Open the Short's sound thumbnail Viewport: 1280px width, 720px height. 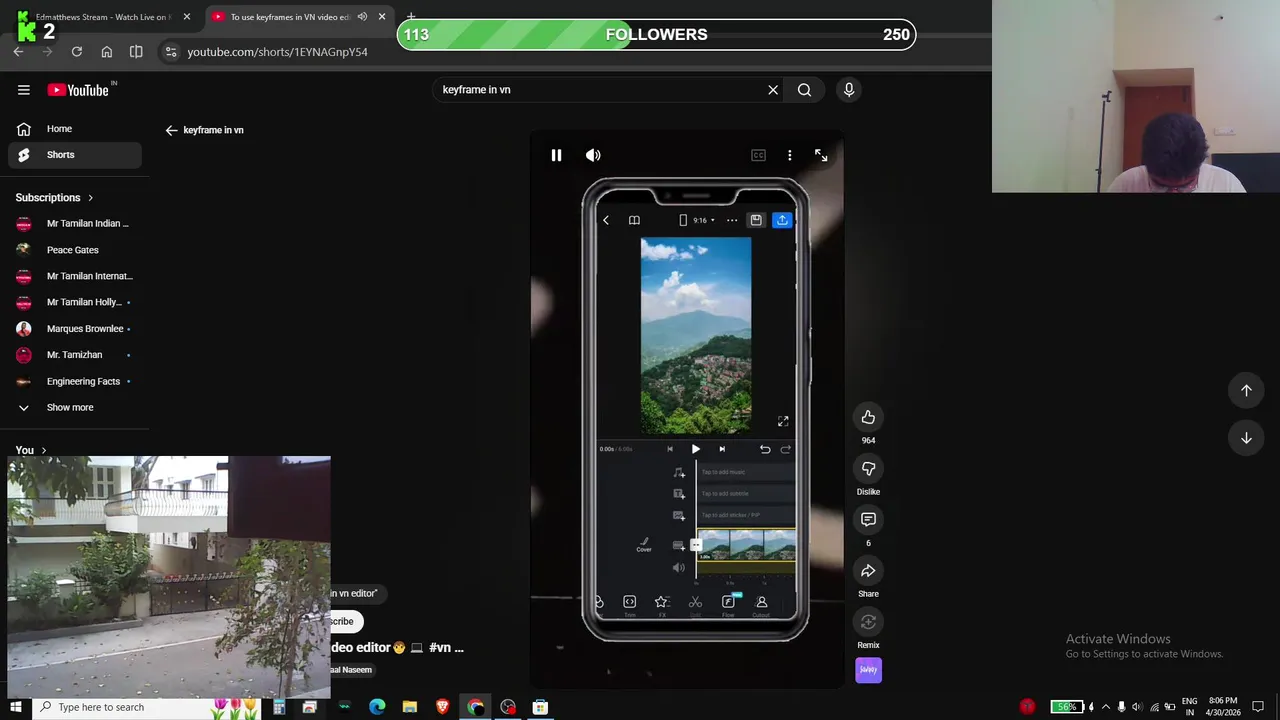(x=868, y=670)
